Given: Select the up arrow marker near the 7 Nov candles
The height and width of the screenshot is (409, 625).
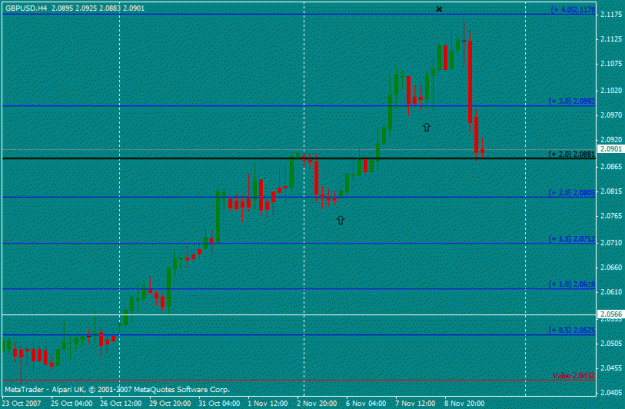Looking at the screenshot, I should tap(426, 127).
